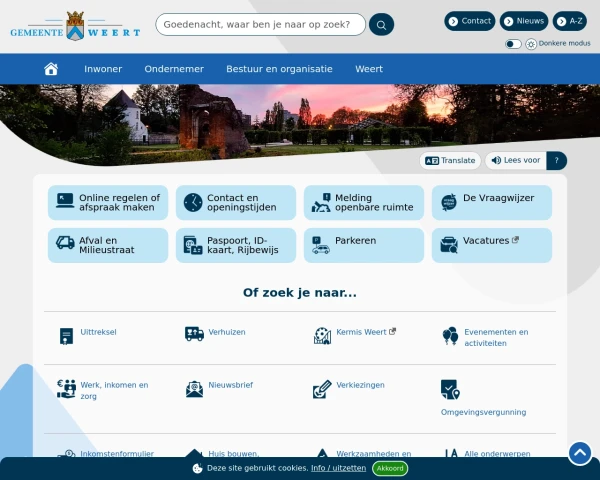
Task: Open the cookie Info / uitzetten link
Action: (338, 468)
